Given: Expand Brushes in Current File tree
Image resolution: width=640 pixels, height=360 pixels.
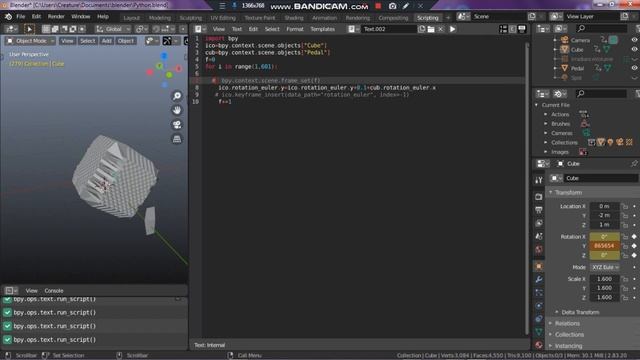Looking at the screenshot, I should 546,124.
